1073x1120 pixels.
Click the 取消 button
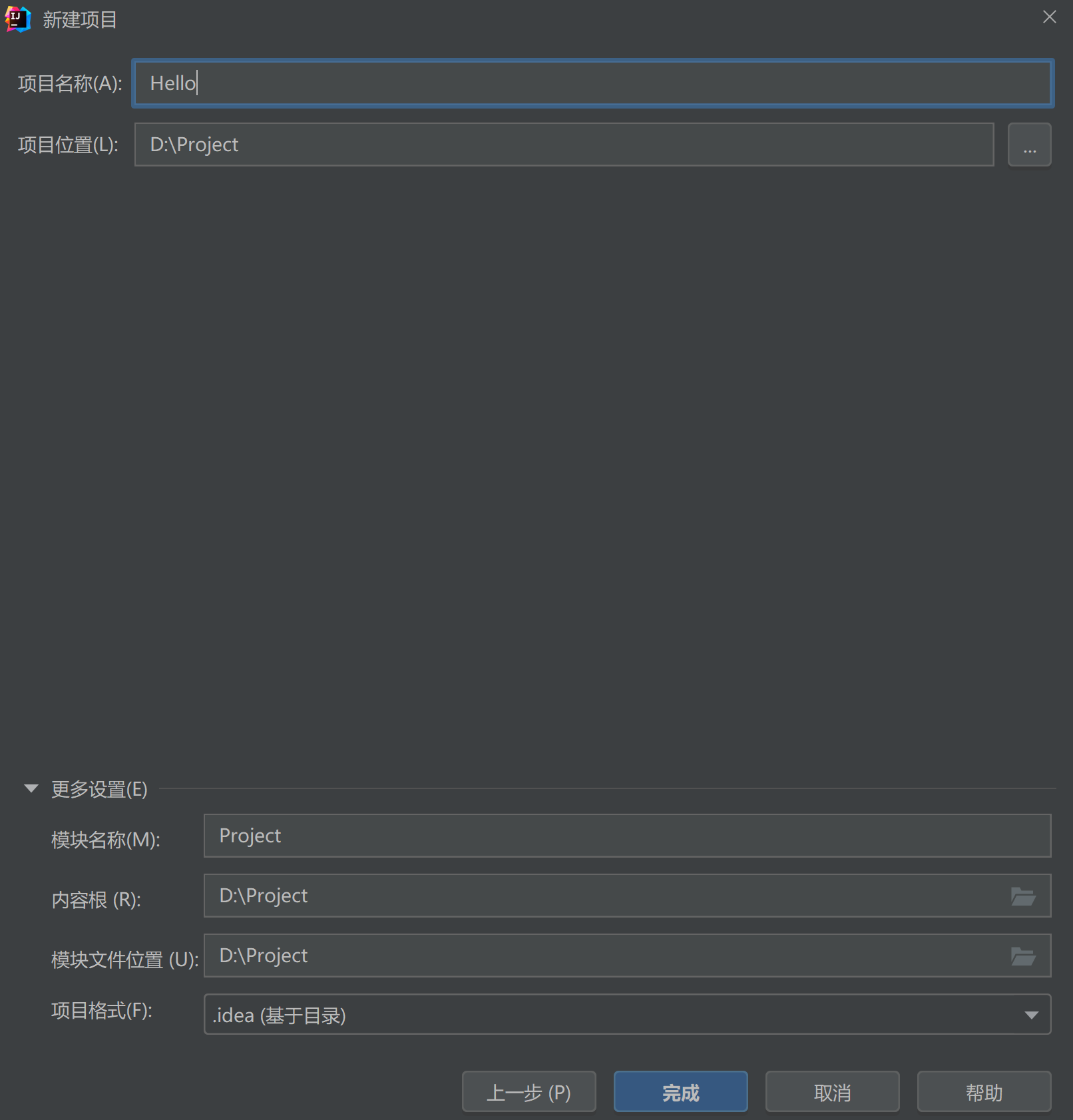[x=832, y=1091]
